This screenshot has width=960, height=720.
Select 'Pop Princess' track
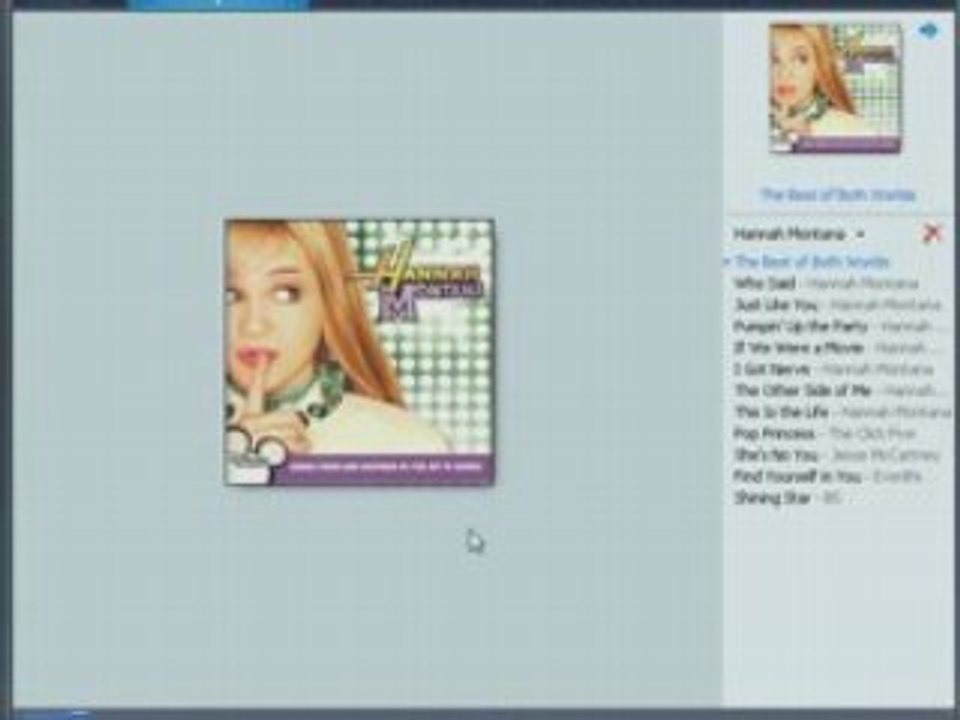824,433
